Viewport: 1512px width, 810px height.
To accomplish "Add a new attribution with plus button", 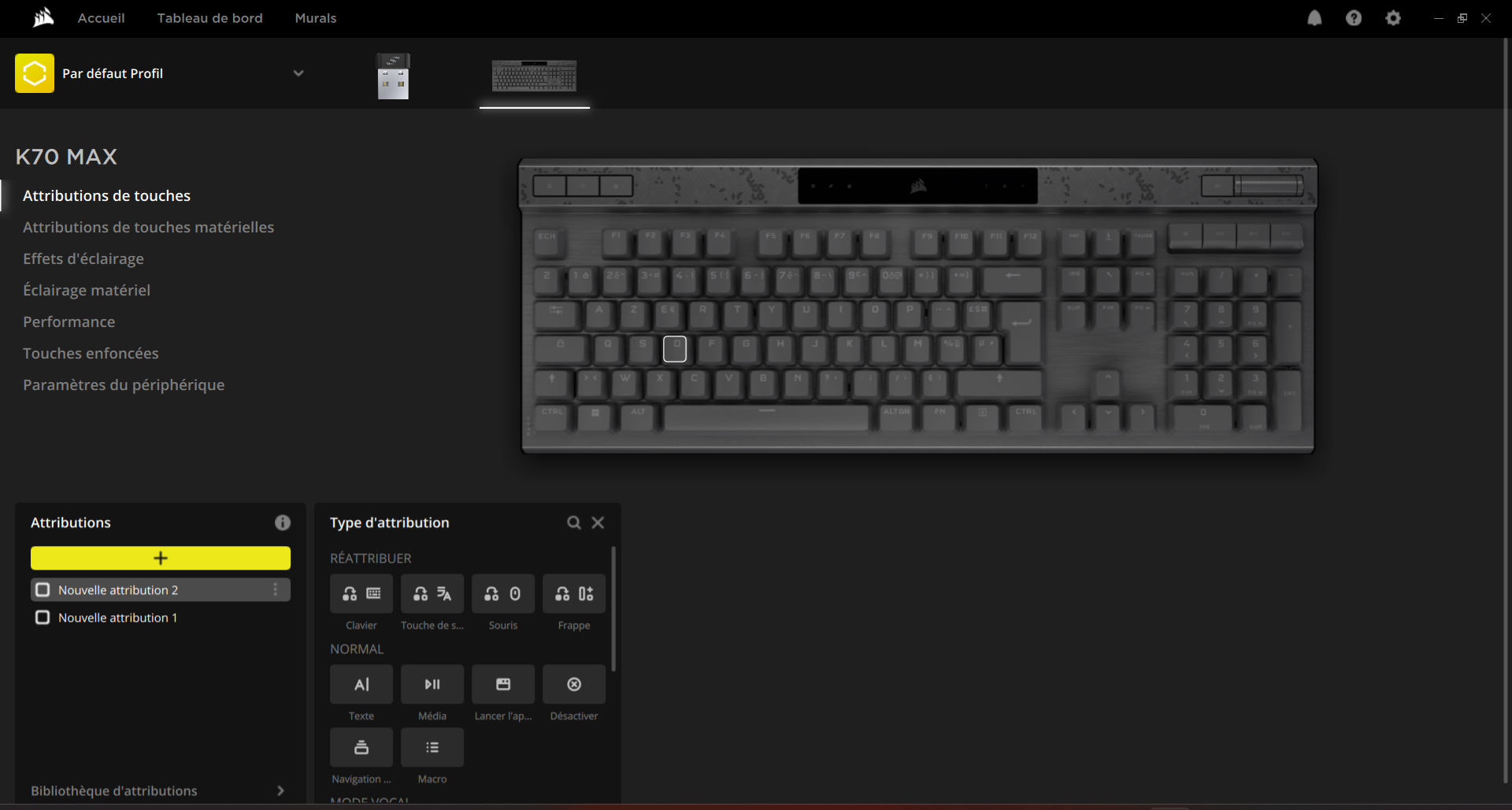I will [161, 558].
